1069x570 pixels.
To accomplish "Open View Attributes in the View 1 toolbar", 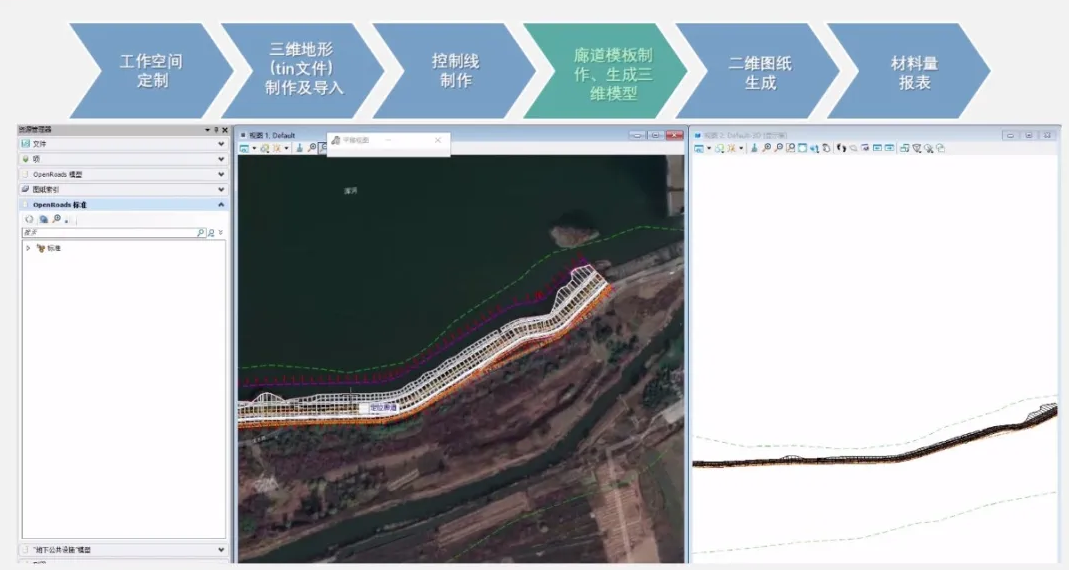I will (244, 148).
